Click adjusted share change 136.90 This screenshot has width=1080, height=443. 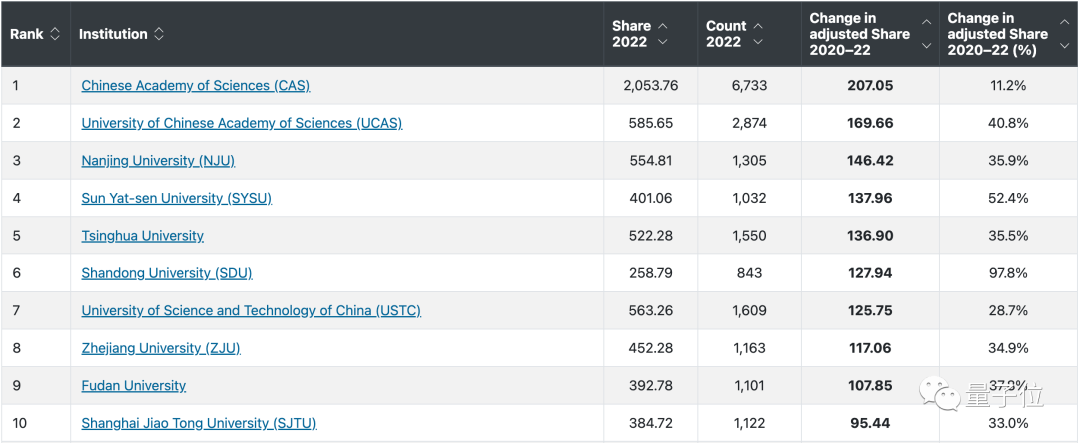pyautogui.click(x=870, y=236)
